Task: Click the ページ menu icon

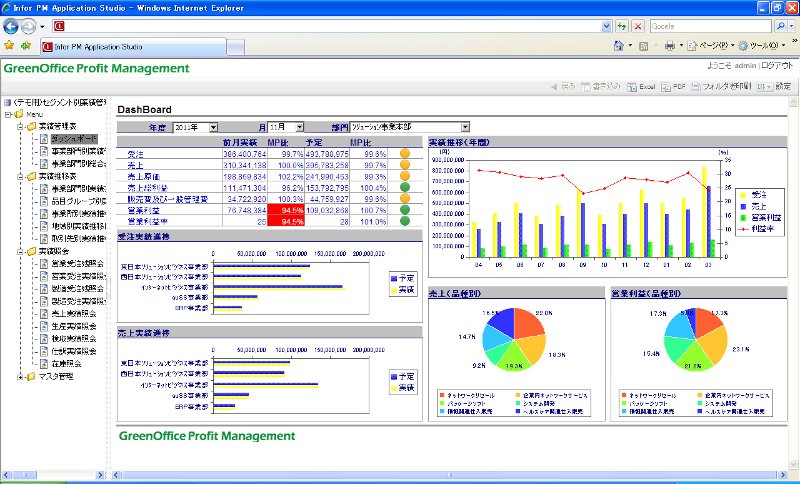Action: [692, 46]
